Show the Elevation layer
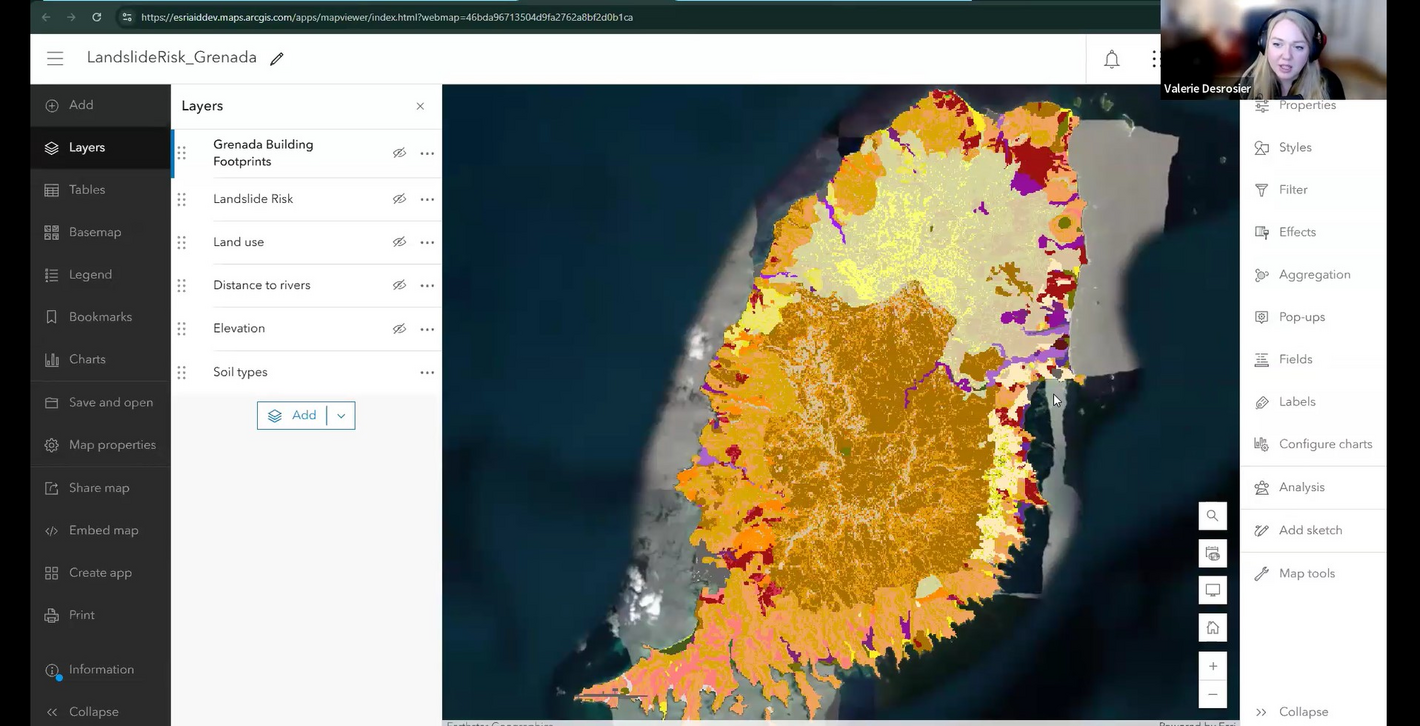This screenshot has width=1420, height=726. [399, 328]
